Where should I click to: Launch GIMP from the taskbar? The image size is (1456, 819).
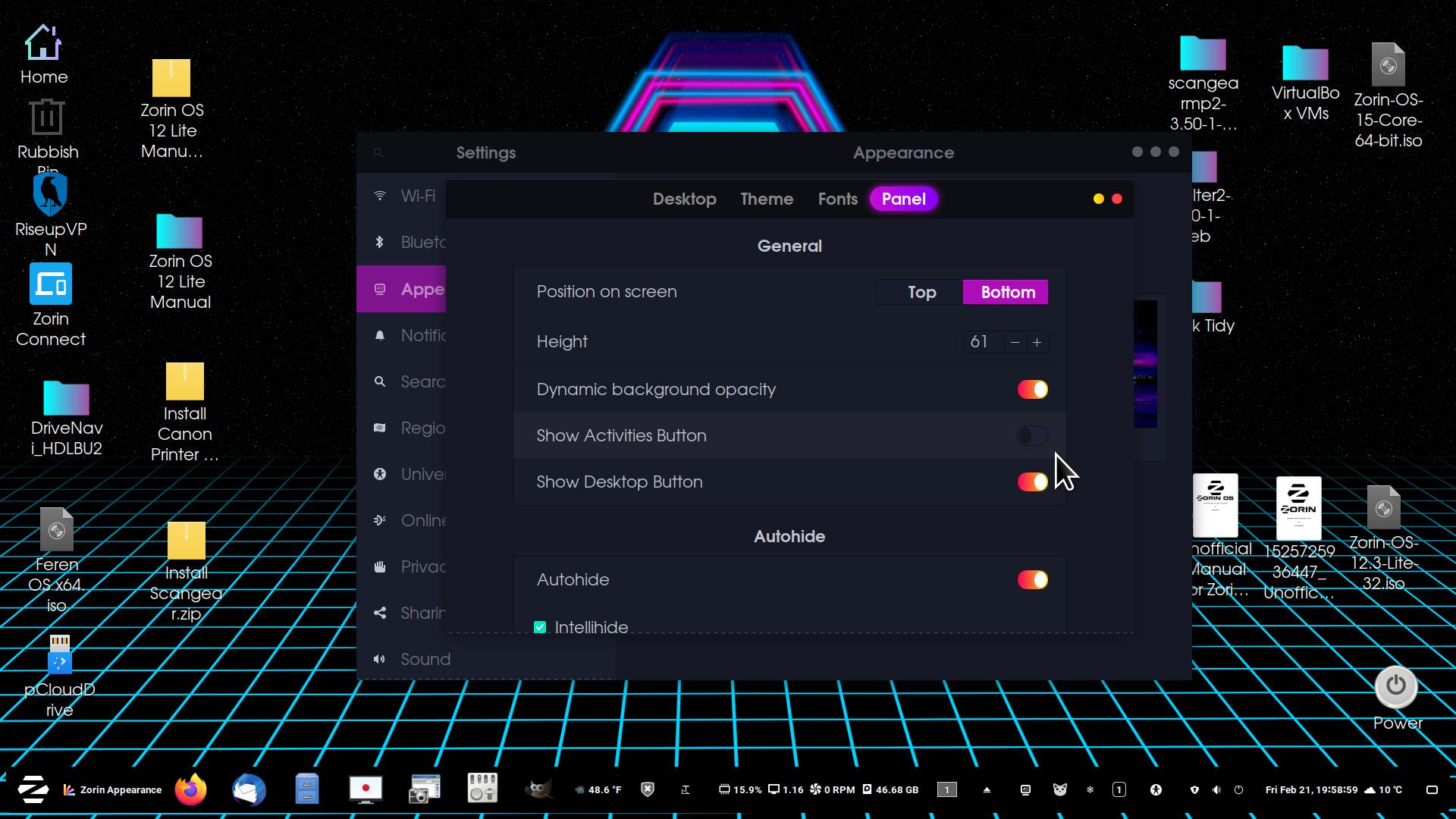click(538, 789)
